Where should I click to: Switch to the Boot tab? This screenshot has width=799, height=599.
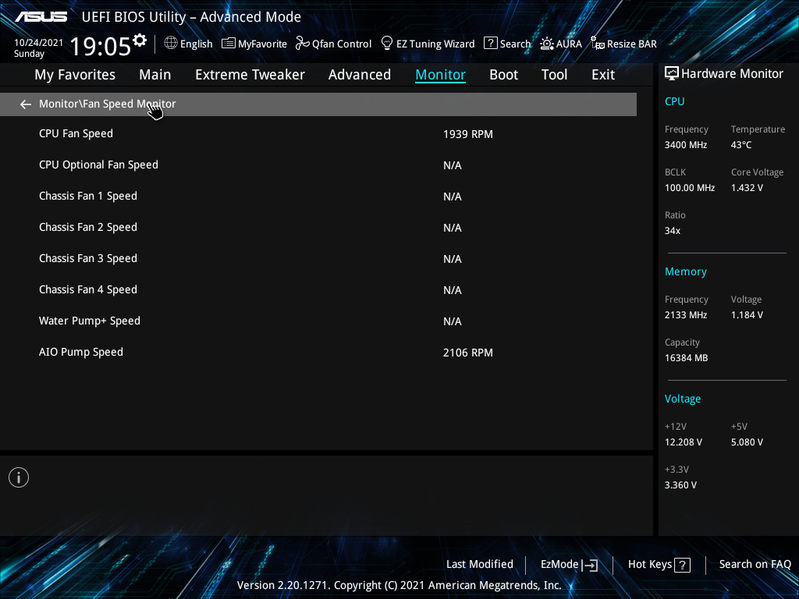point(503,75)
